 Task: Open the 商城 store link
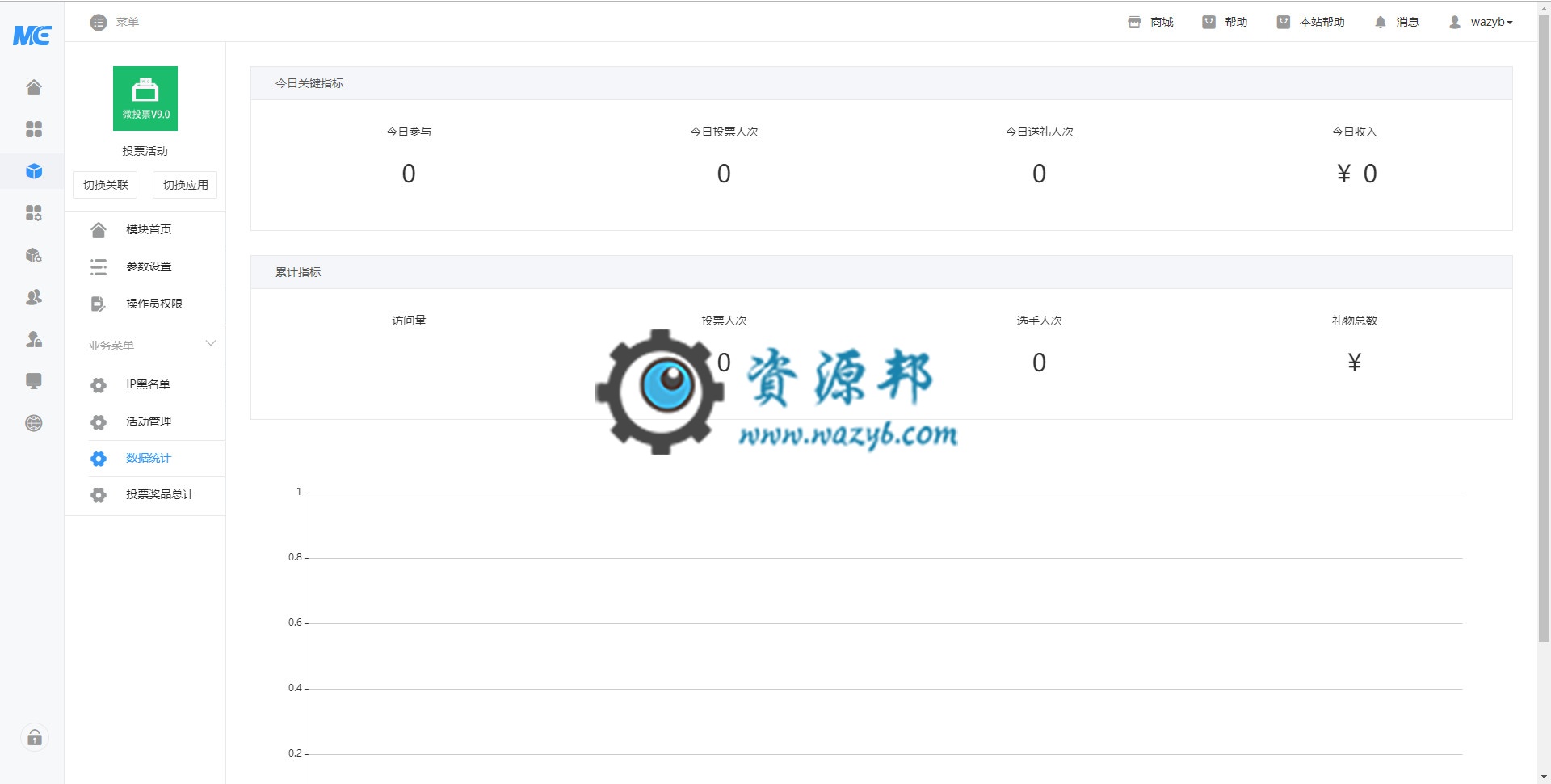(x=1150, y=23)
